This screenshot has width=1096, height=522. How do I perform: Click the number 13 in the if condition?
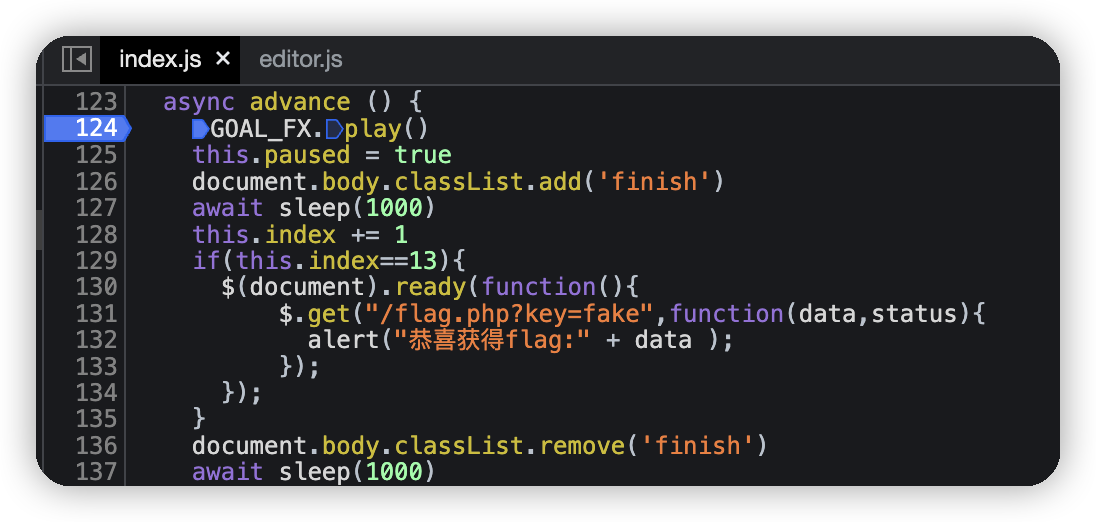click(x=424, y=260)
